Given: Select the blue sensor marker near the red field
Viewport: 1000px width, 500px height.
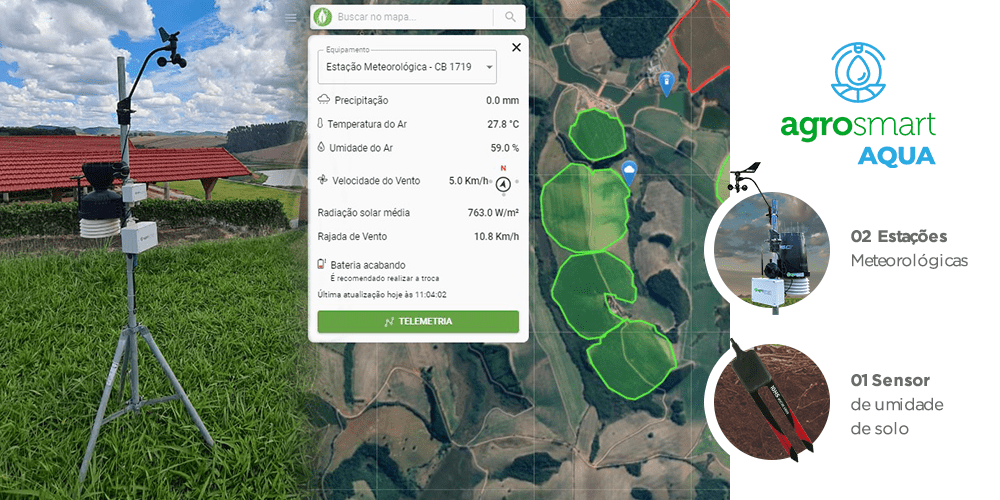Looking at the screenshot, I should [666, 84].
